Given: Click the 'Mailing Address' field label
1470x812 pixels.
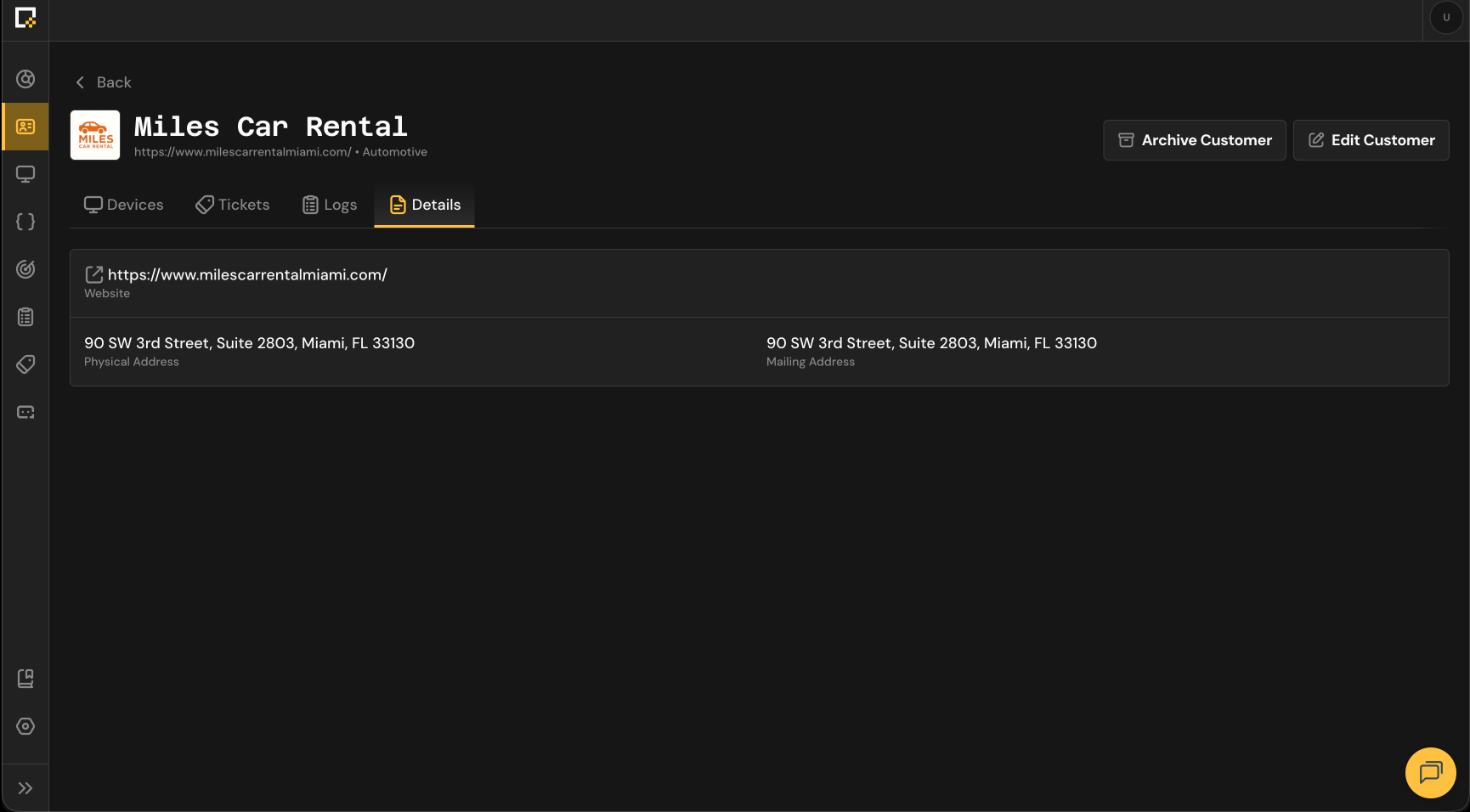Looking at the screenshot, I should 811,362.
